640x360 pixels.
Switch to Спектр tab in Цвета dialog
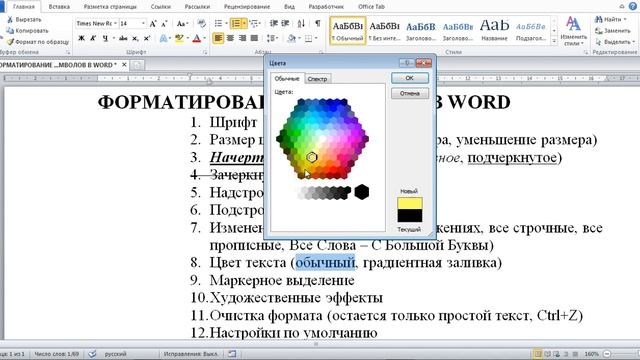click(x=317, y=79)
